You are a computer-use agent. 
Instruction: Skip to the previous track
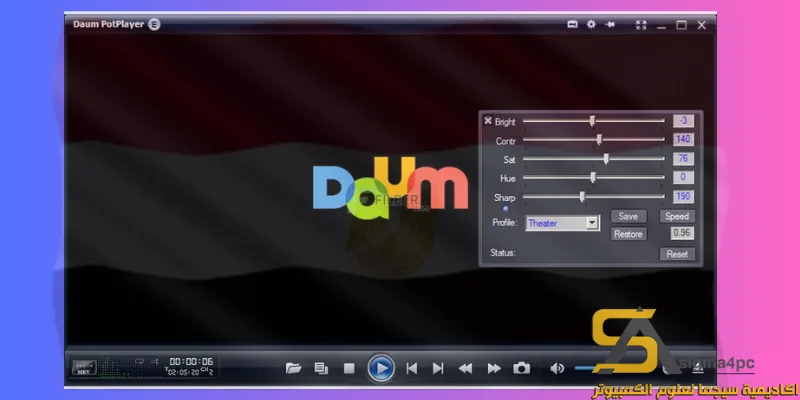click(411, 368)
